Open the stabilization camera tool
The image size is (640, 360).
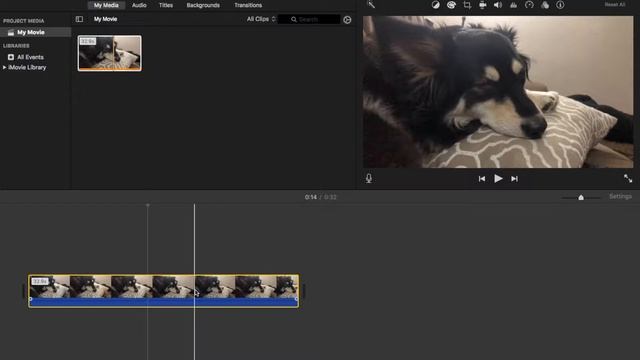482,5
